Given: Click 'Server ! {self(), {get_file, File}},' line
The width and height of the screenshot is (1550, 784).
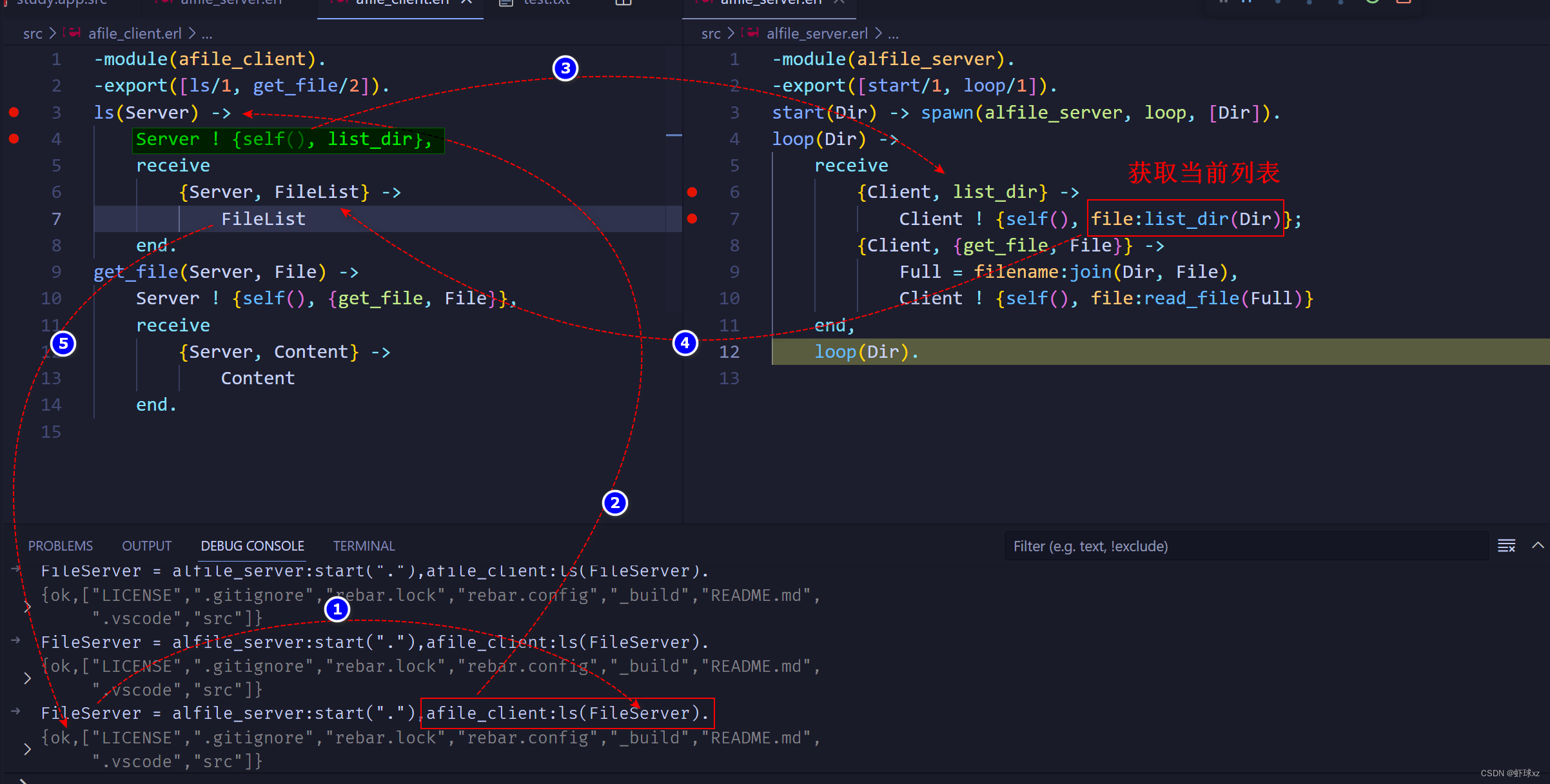Looking at the screenshot, I should 326,299.
